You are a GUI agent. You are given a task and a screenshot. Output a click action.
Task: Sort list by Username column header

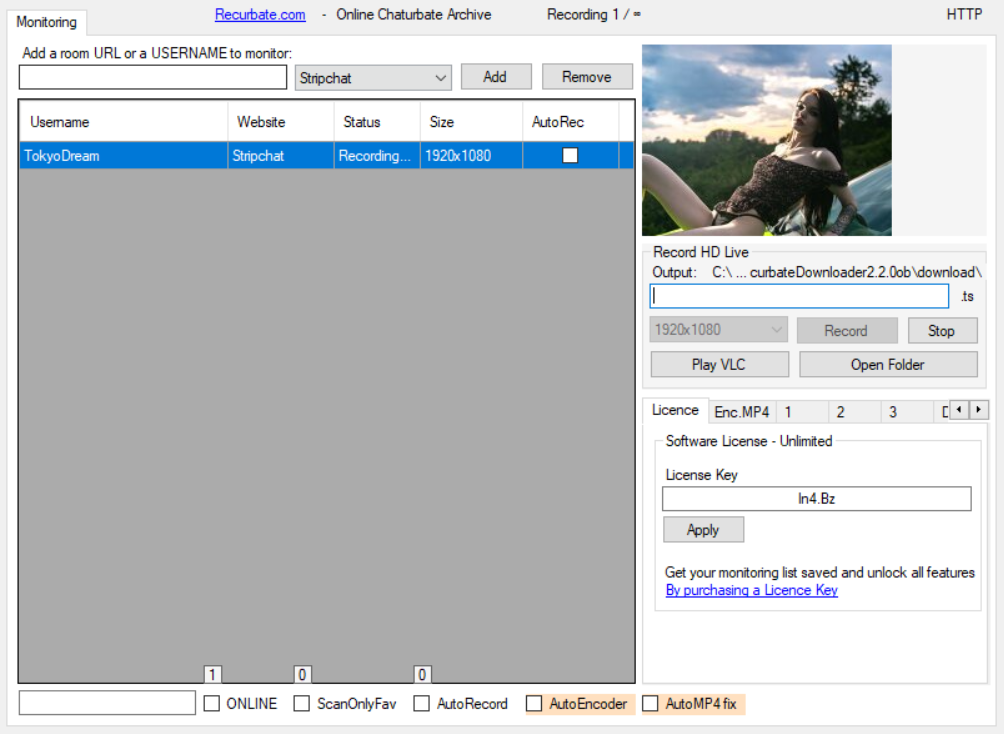click(123, 122)
